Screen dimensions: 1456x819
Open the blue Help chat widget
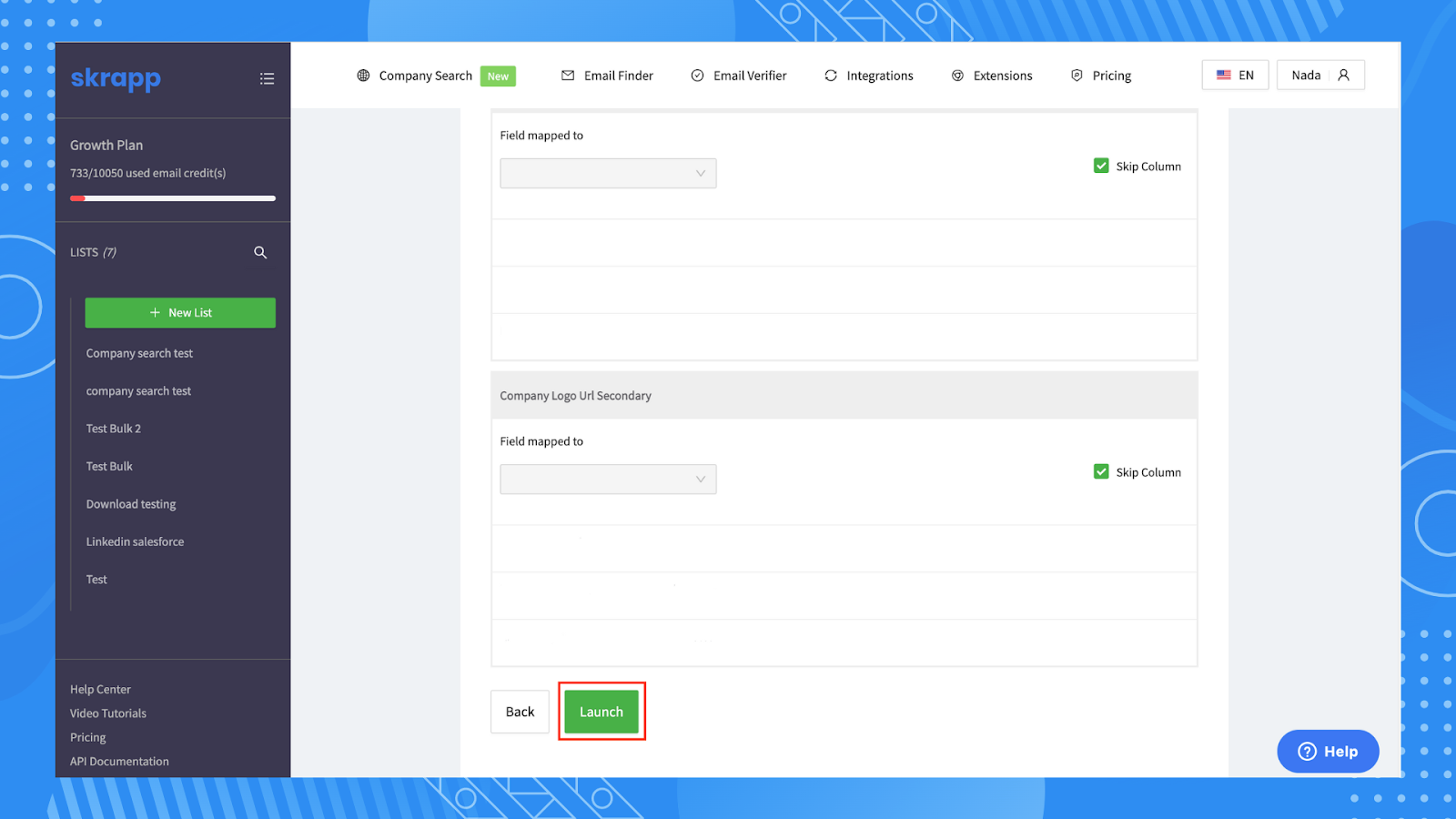[x=1328, y=752]
